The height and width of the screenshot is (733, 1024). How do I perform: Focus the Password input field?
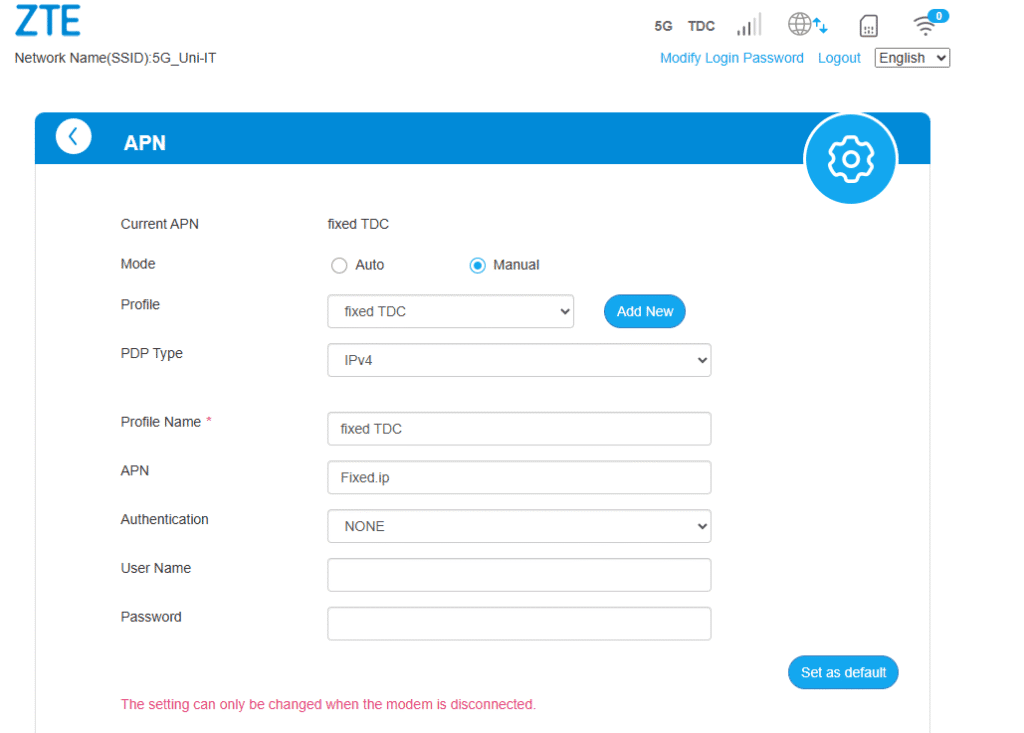[519, 623]
